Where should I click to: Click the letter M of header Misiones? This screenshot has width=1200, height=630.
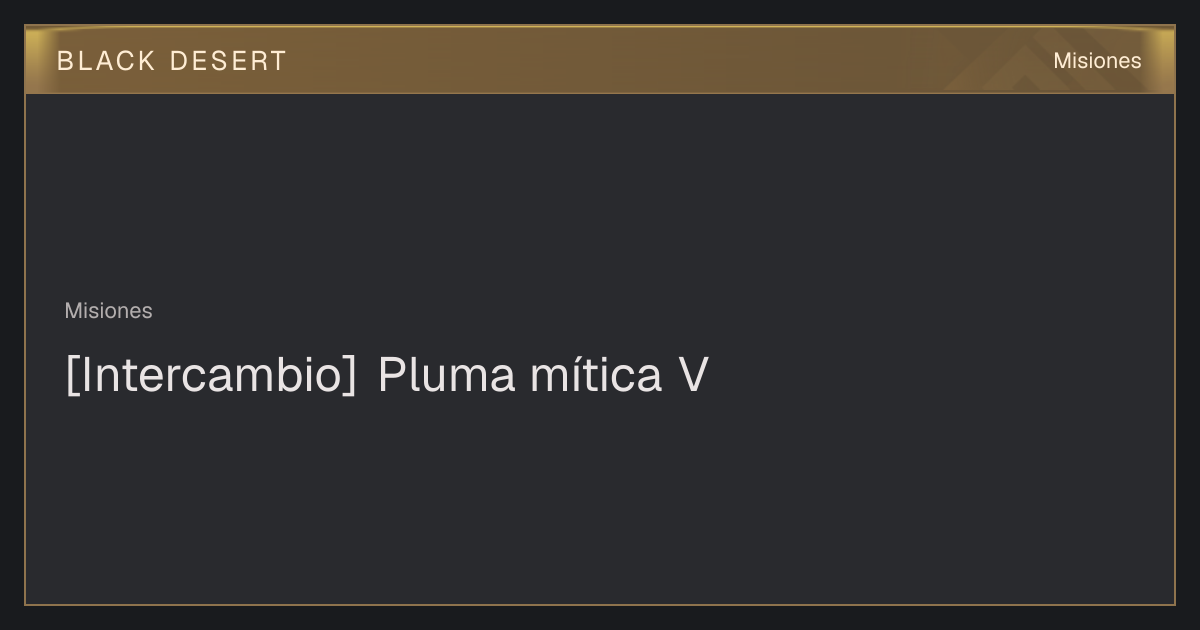pyautogui.click(x=1062, y=61)
